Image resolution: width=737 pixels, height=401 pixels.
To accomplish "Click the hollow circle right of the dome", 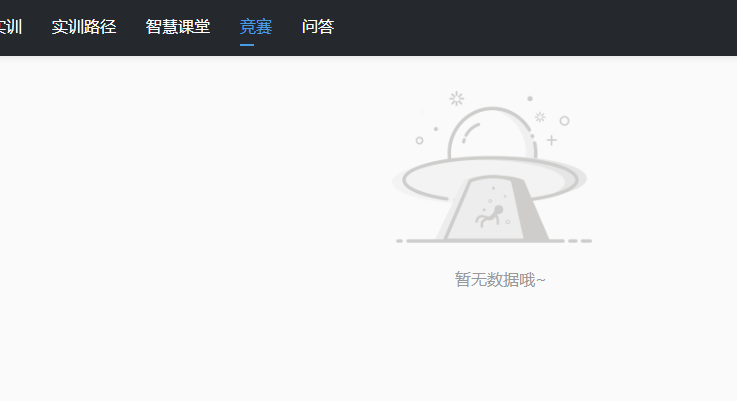I will click(565, 121).
